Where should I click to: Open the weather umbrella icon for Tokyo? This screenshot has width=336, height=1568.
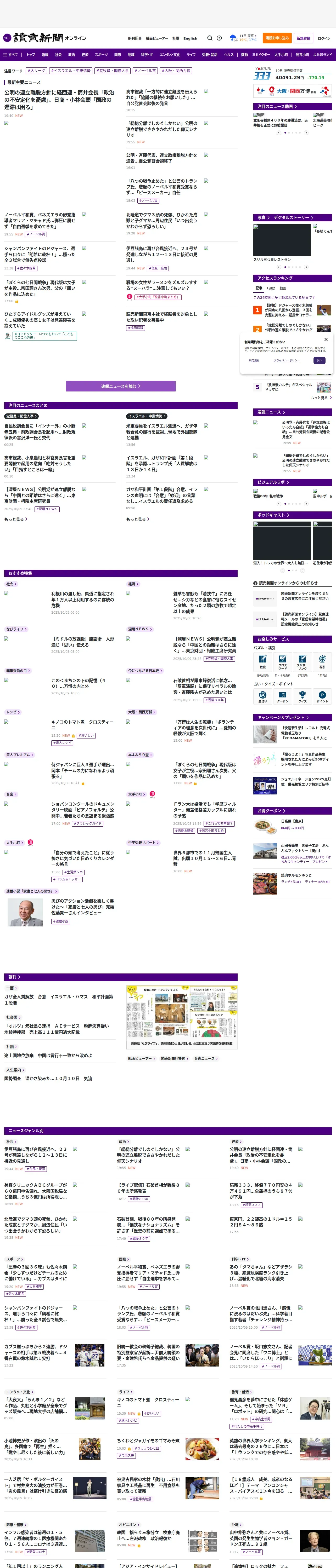[x=233, y=38]
